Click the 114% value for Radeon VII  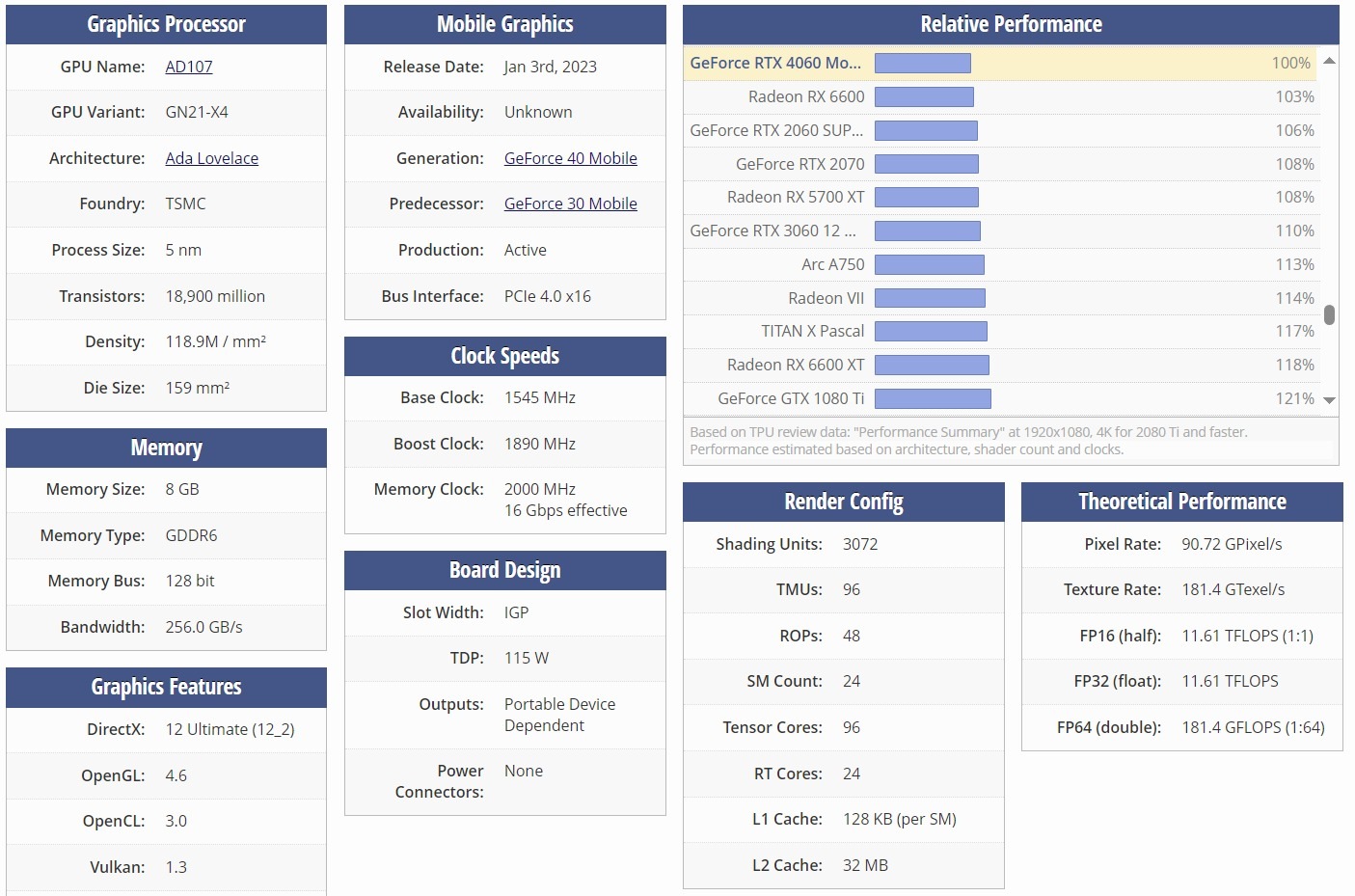(x=1295, y=298)
